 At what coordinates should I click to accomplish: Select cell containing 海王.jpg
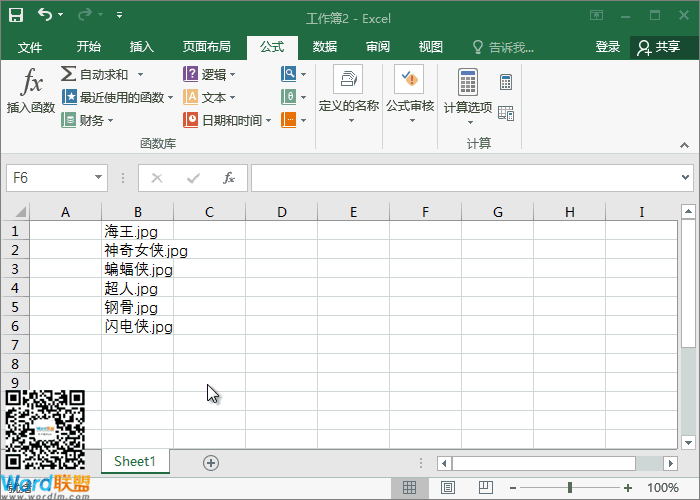[138, 231]
